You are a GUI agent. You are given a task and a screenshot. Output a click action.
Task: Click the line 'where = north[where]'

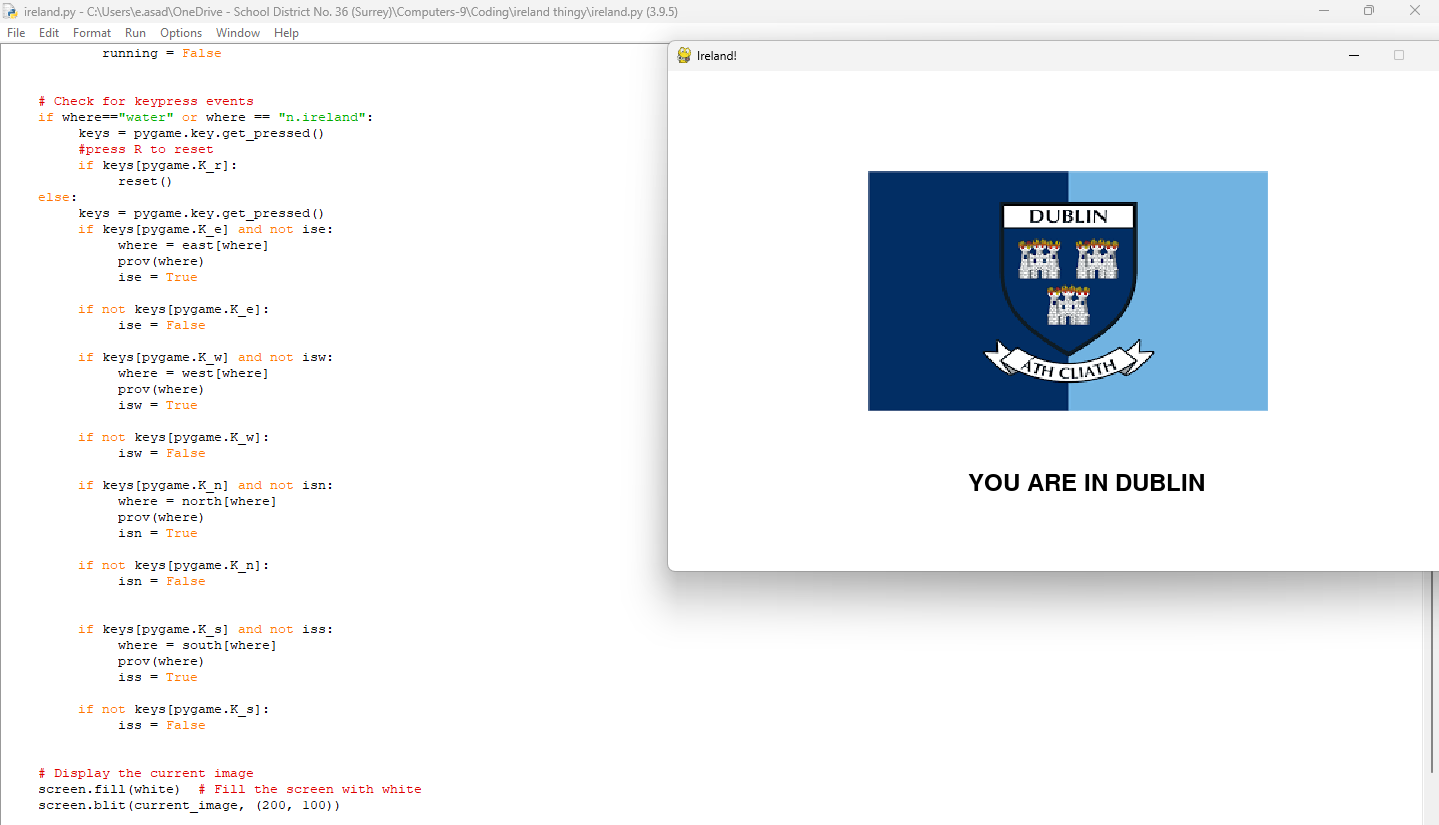pyautogui.click(x=197, y=501)
